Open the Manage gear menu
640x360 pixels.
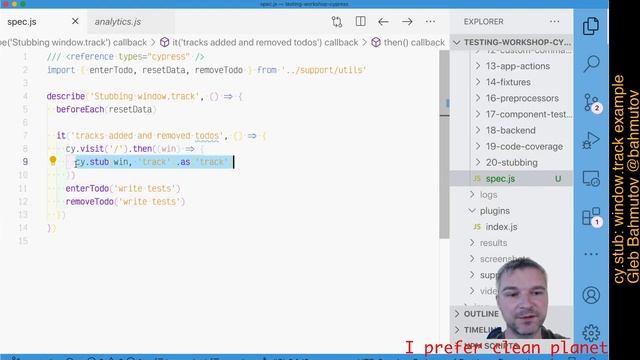tap(591, 333)
